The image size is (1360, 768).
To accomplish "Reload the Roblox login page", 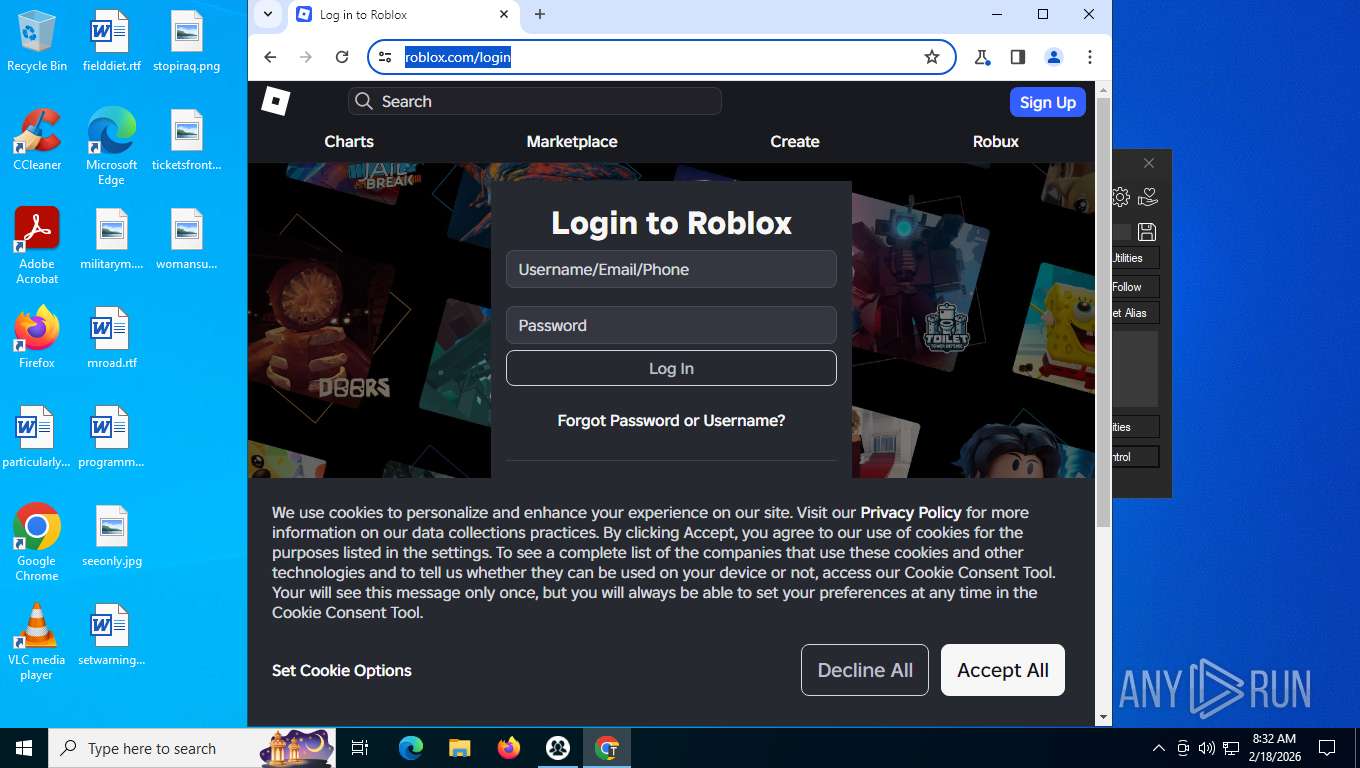I will click(342, 57).
